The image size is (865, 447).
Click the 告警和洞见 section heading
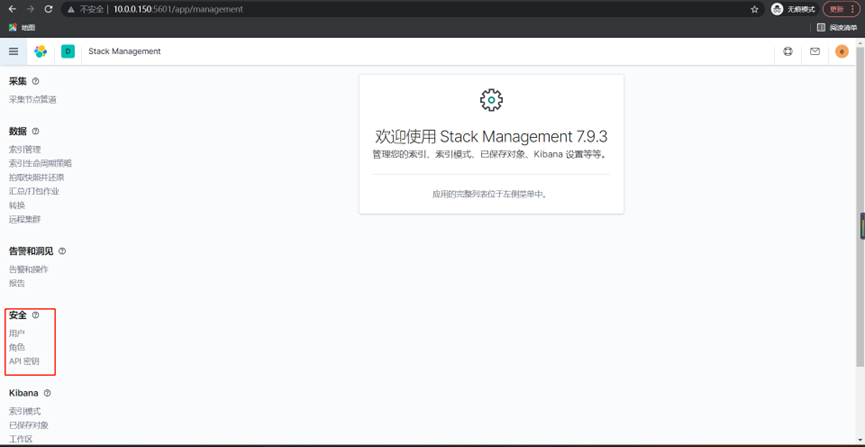tap(31, 251)
